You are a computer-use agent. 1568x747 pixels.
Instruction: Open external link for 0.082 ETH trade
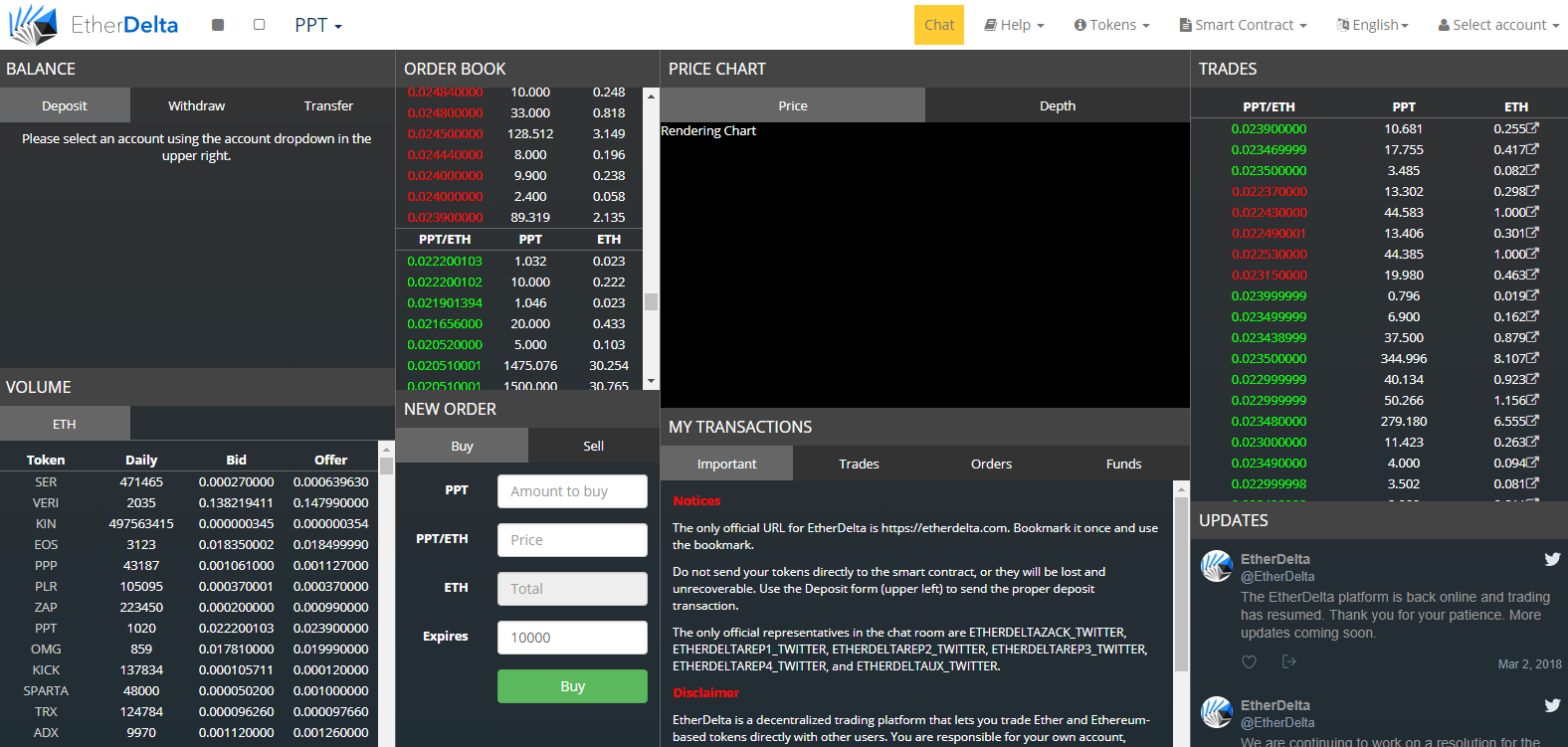1533,170
